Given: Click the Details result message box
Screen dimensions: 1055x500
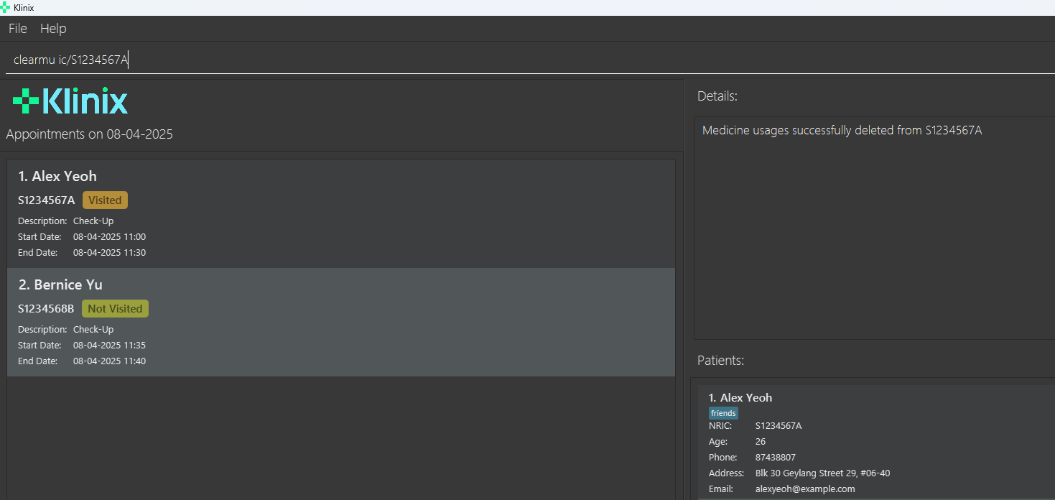Looking at the screenshot, I should point(875,228).
